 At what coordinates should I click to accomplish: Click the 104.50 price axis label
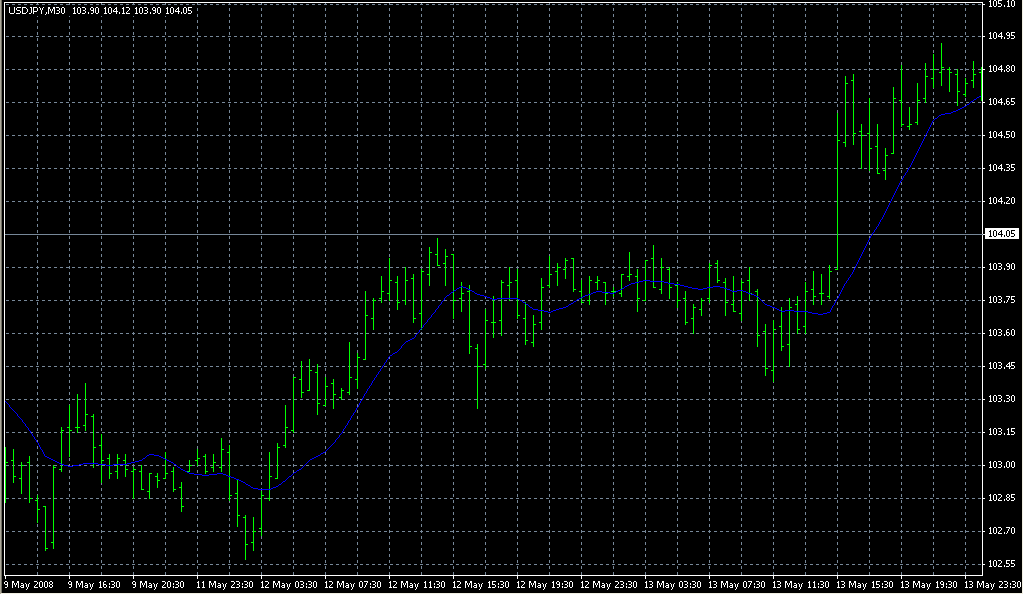coord(1001,134)
